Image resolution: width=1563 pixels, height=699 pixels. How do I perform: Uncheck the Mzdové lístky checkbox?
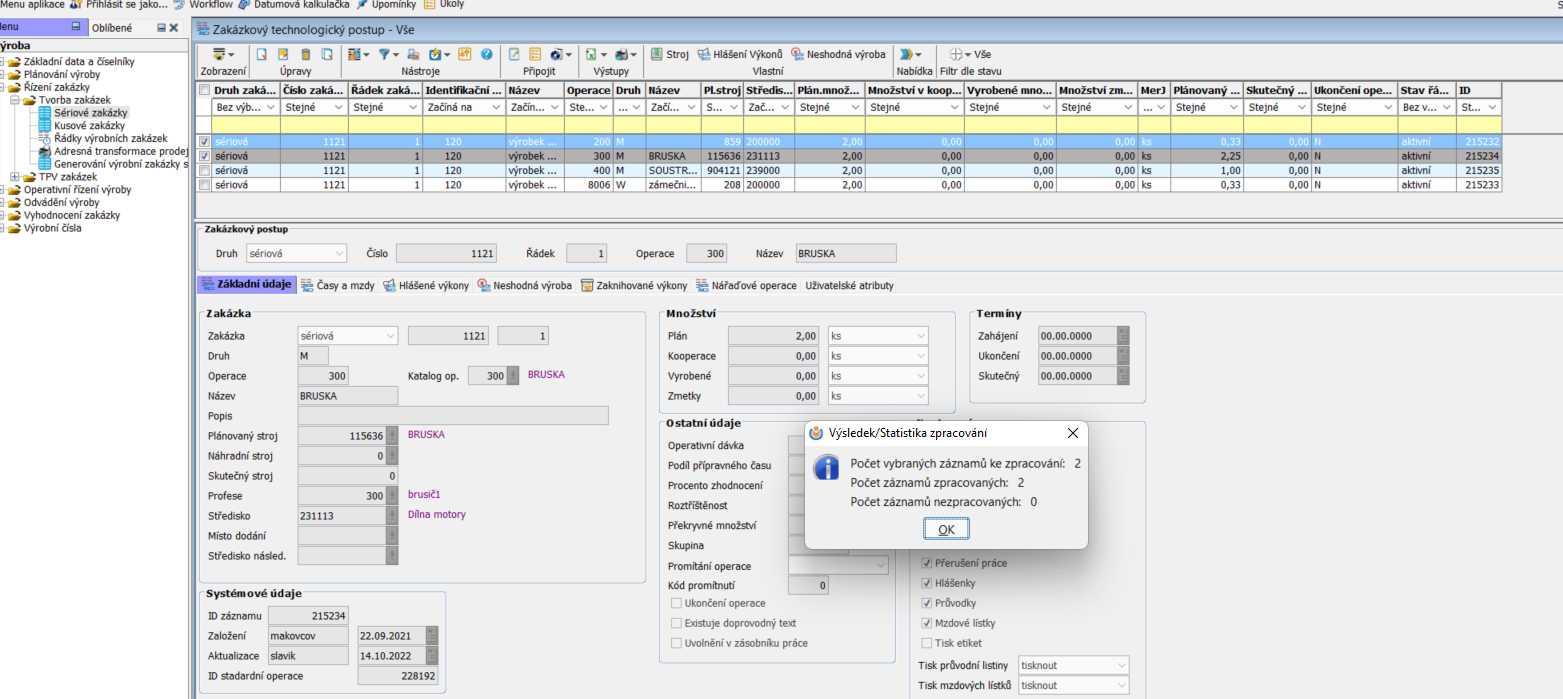coord(927,623)
